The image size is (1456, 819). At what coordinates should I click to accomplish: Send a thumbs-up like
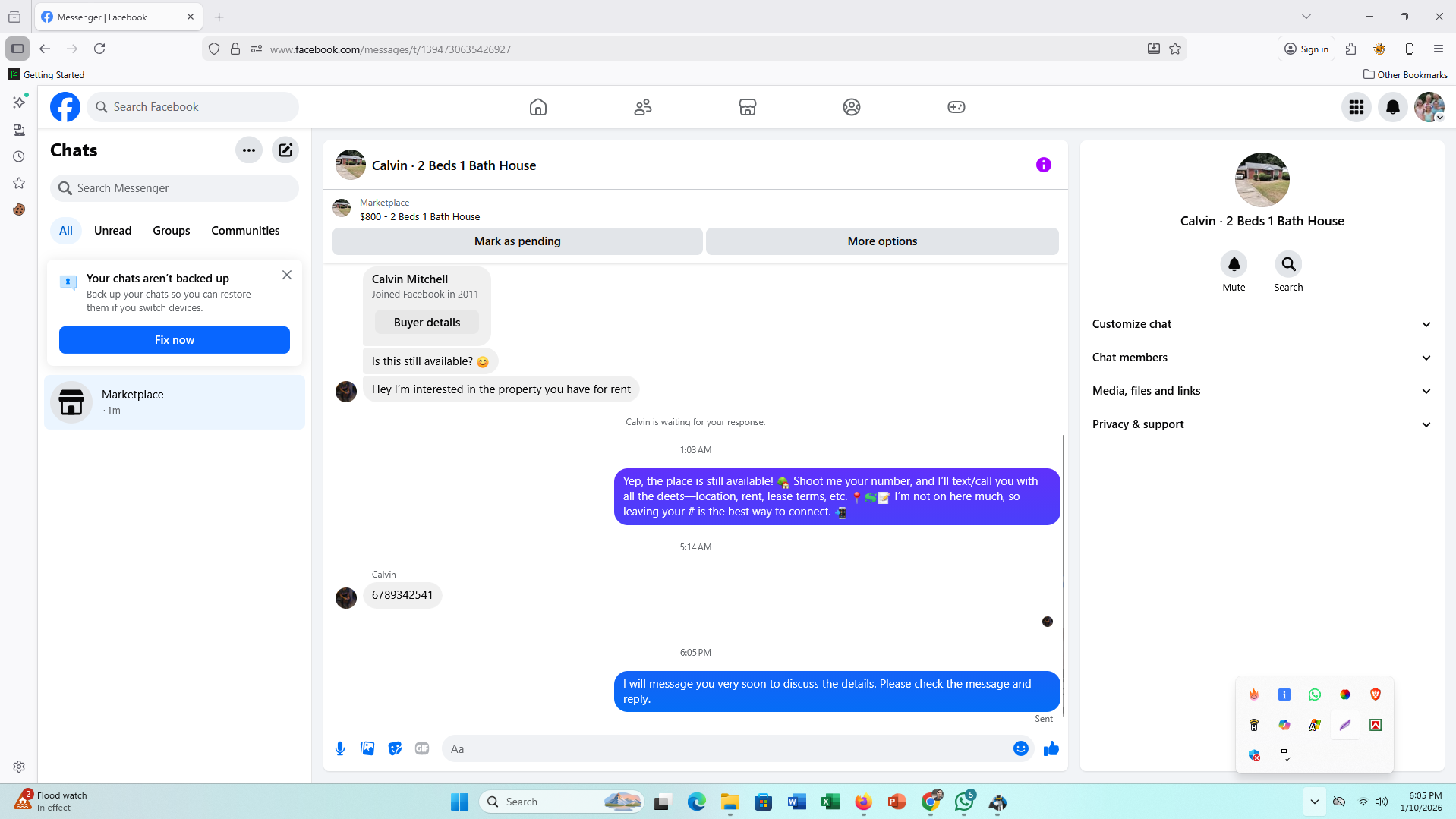click(x=1051, y=748)
